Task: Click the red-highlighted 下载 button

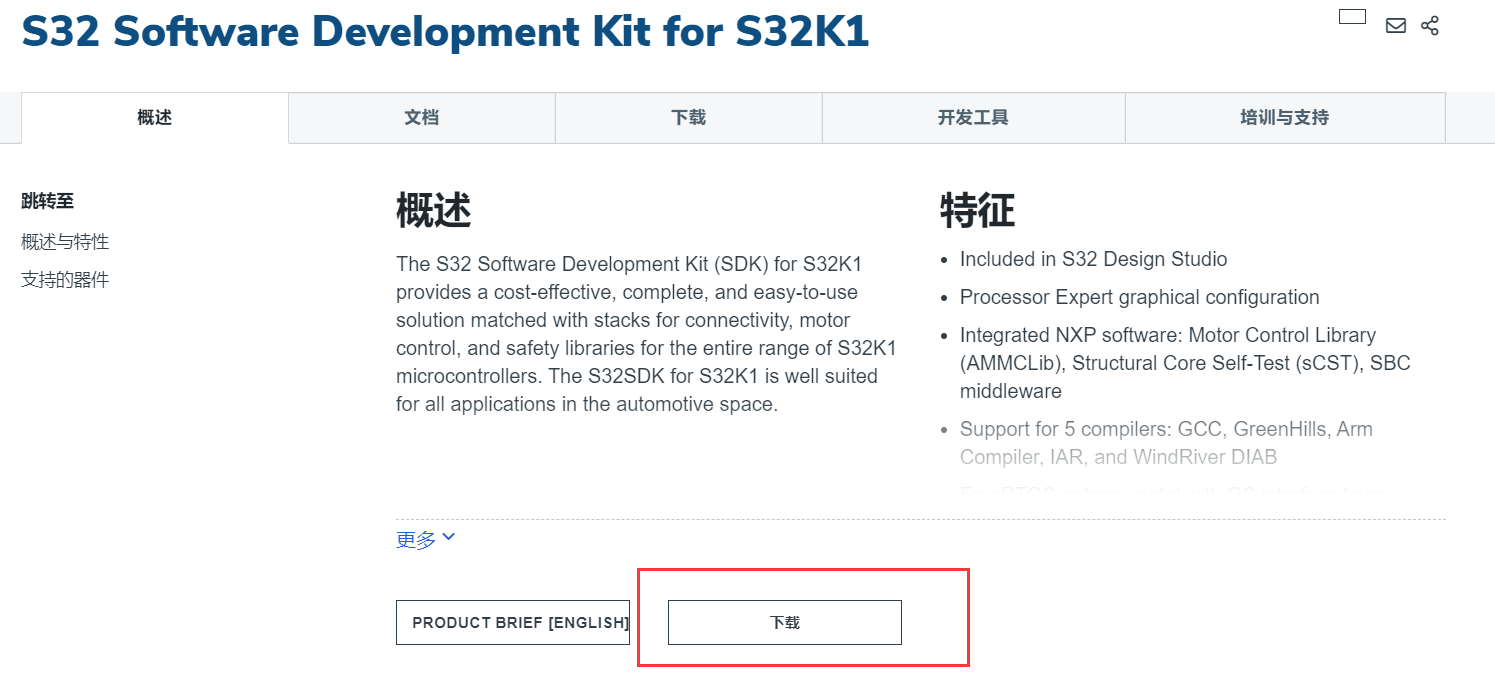Action: [784, 622]
